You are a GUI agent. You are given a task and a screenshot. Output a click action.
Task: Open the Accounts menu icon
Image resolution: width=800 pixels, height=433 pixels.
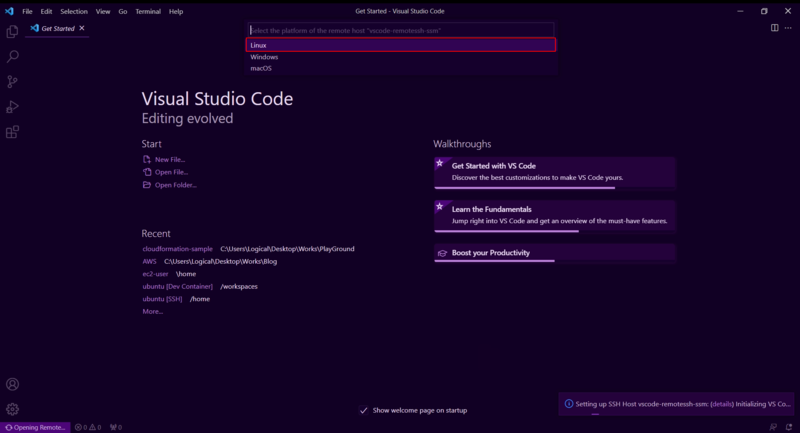[12, 384]
